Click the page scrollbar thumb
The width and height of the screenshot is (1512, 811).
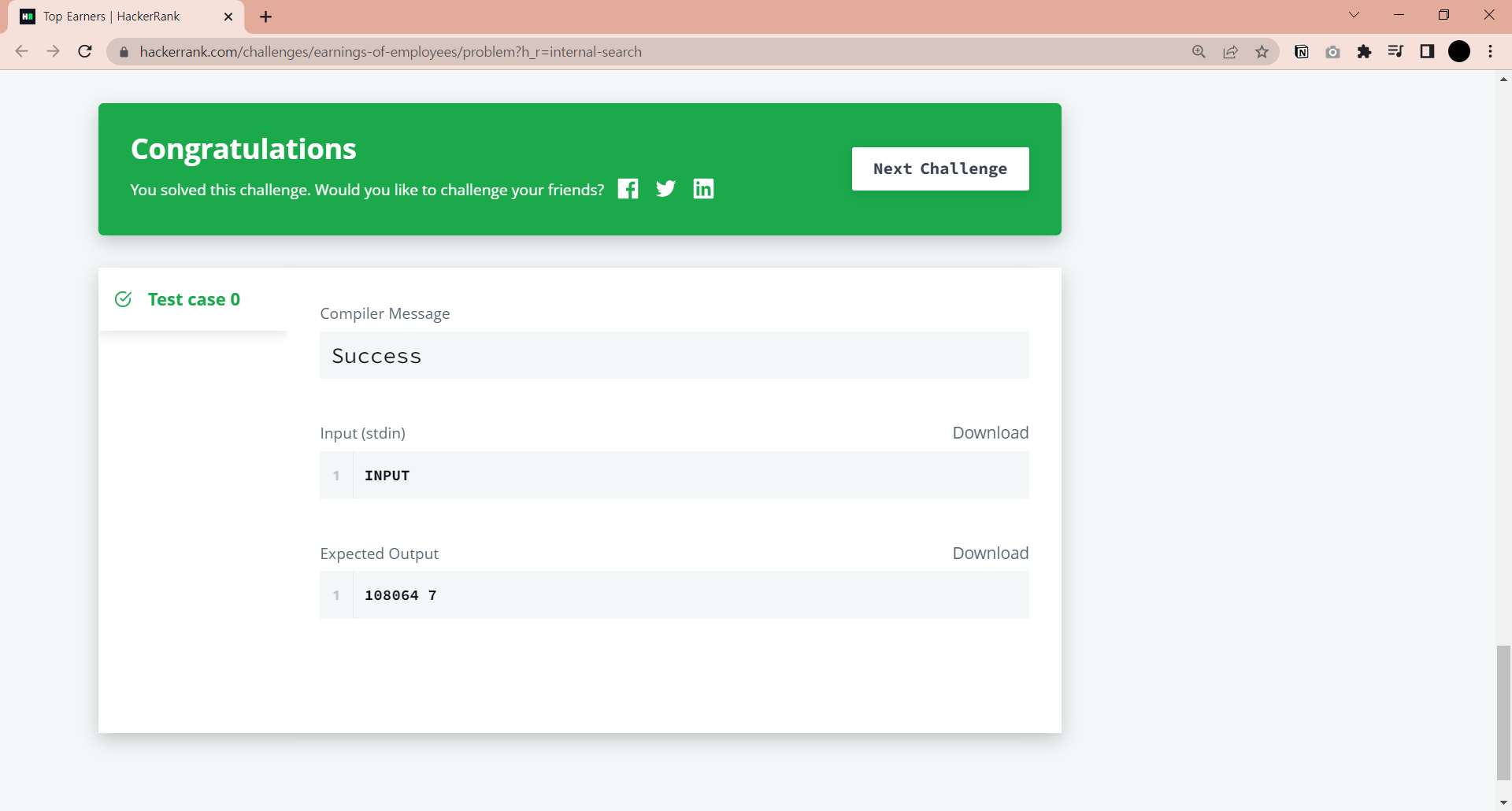tap(1503, 713)
